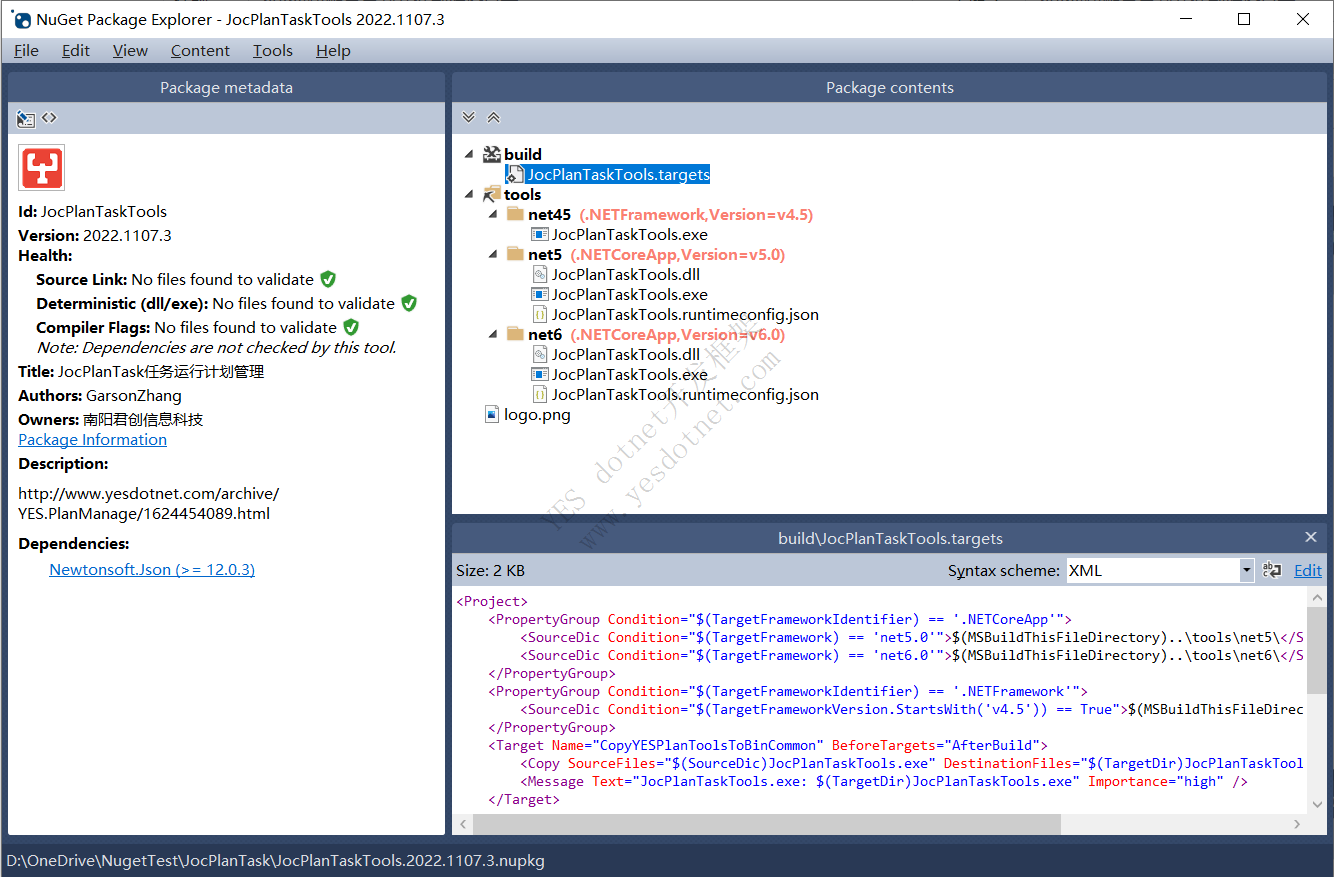Click the package path in status bar
Viewport: 1334px width, 877px height.
click(x=276, y=860)
